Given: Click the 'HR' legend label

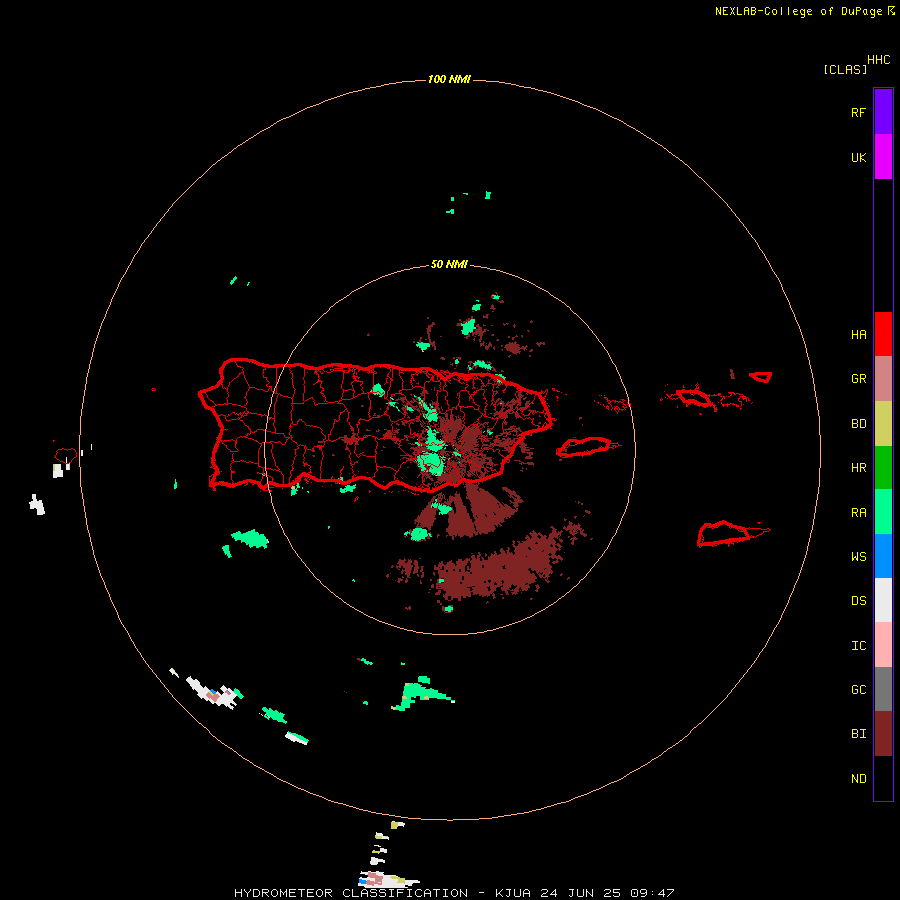Looking at the screenshot, I should [x=858, y=468].
